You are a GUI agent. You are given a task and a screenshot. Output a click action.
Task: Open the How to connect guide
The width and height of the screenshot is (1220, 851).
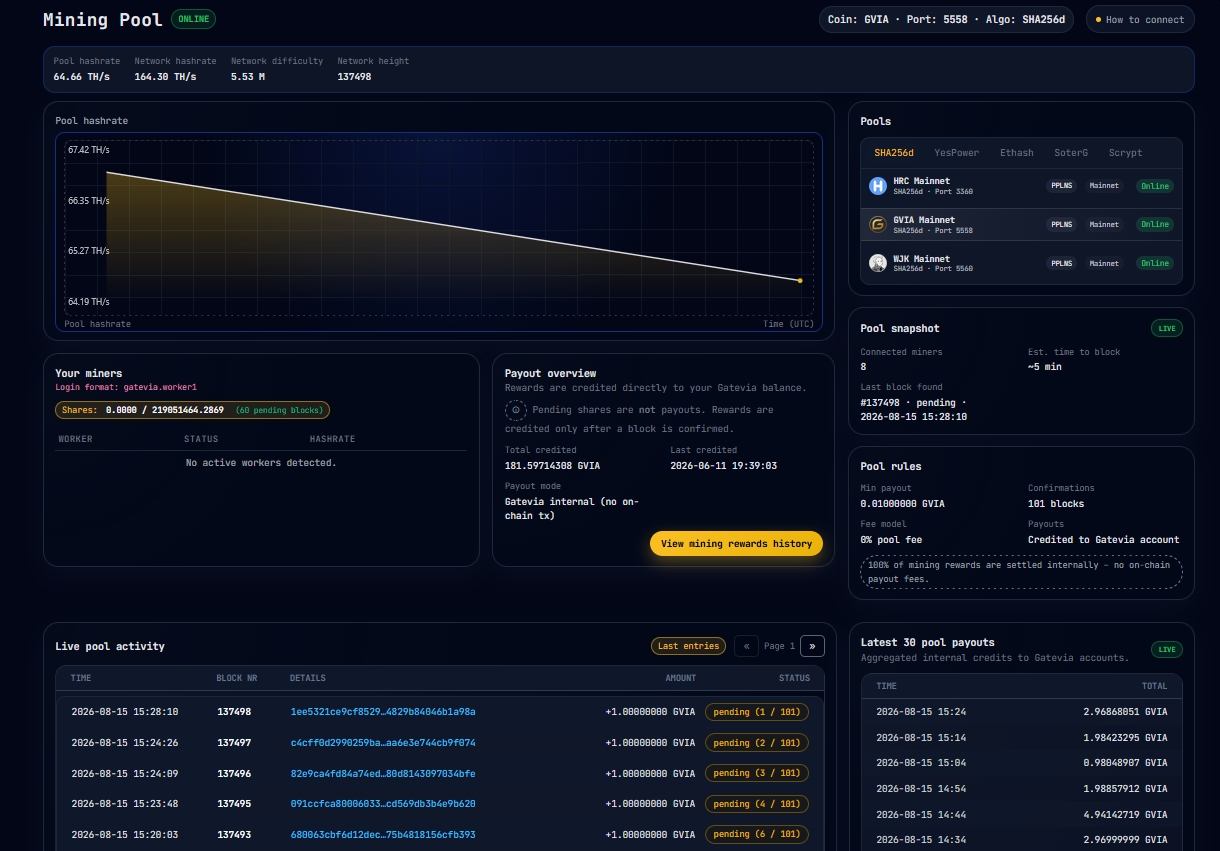coord(1140,19)
